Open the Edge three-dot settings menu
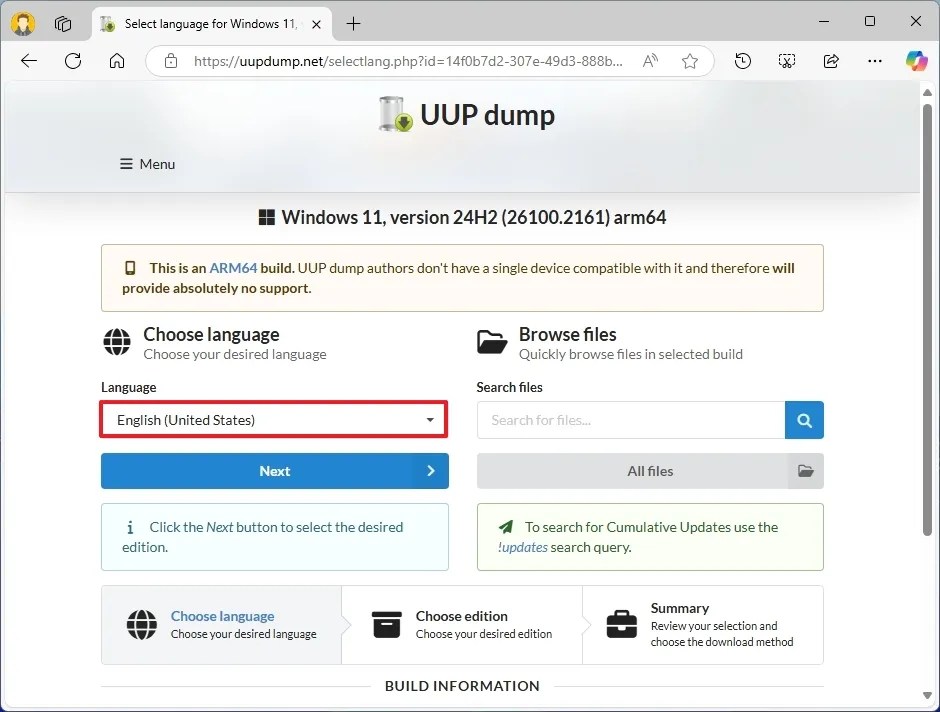This screenshot has height=712, width=940. tap(874, 60)
